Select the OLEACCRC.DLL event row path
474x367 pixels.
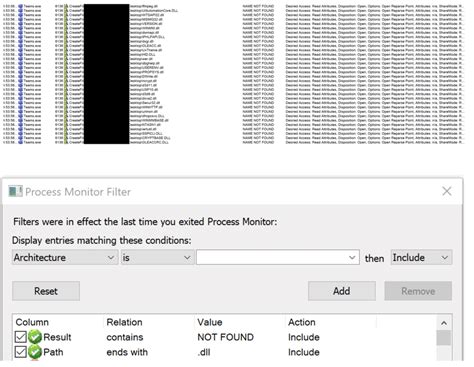(x=149, y=142)
